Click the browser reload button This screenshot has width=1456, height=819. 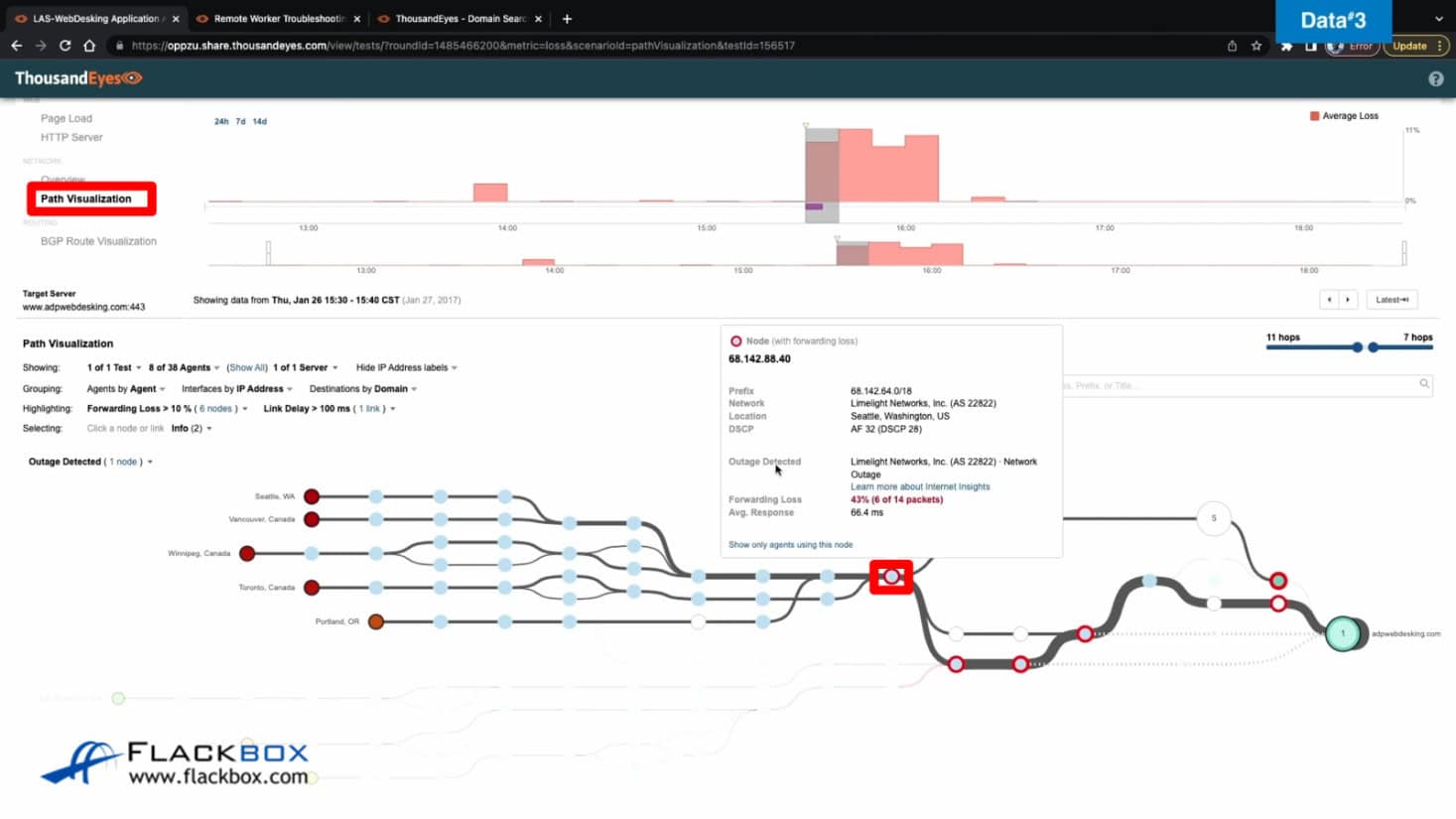65,46
